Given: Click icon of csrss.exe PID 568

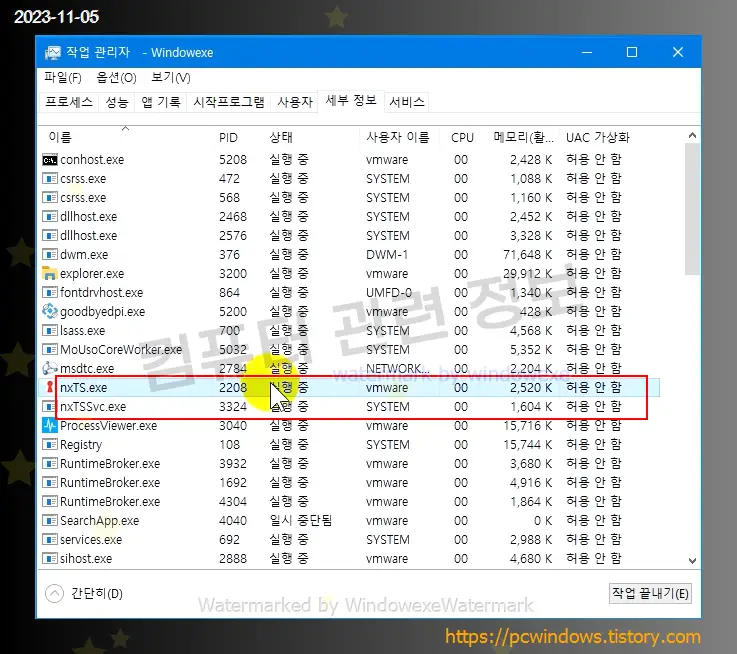Looking at the screenshot, I should pos(50,198).
